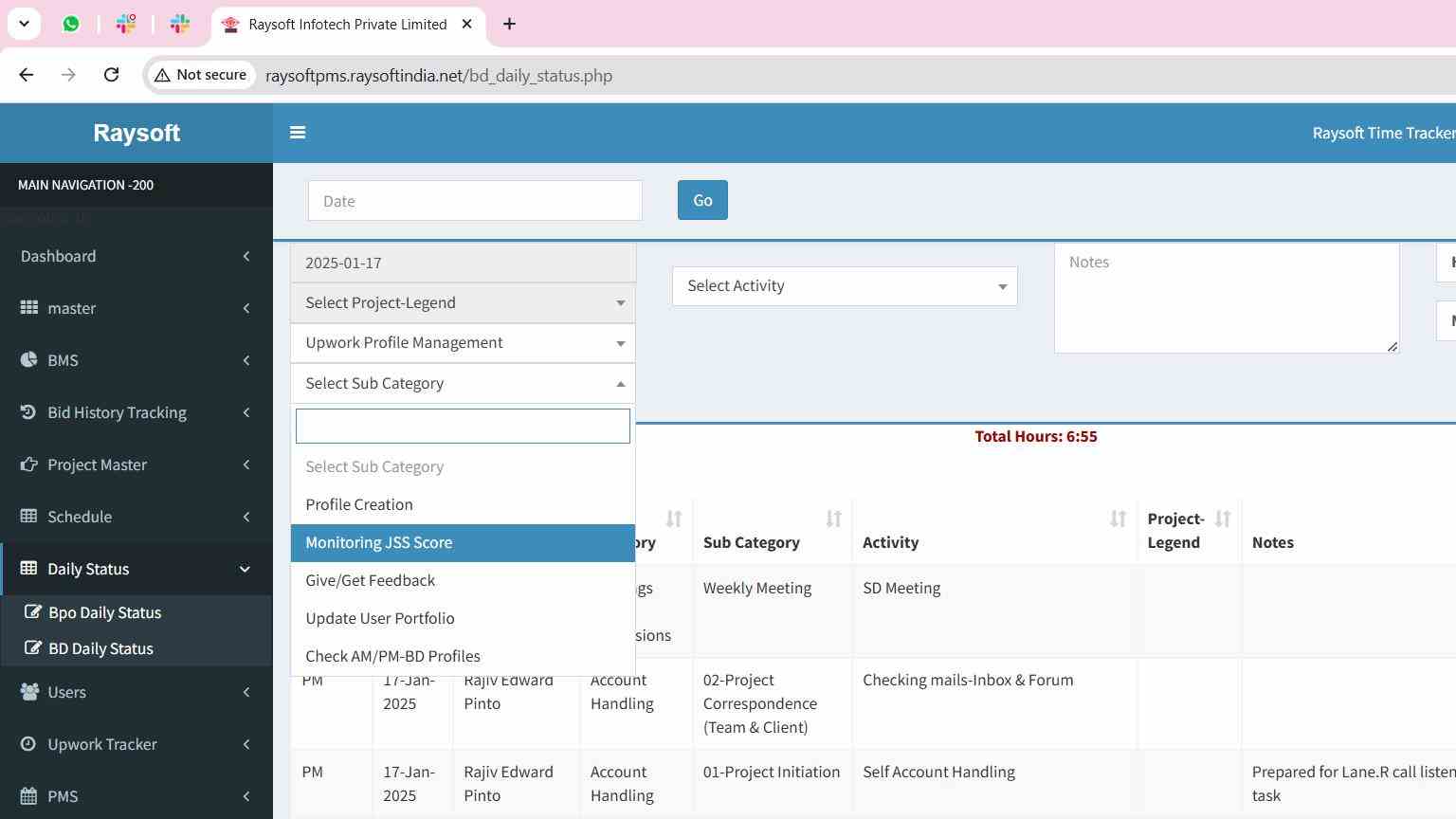Click the PMS calendar icon
The image size is (1456, 819).
click(x=29, y=796)
